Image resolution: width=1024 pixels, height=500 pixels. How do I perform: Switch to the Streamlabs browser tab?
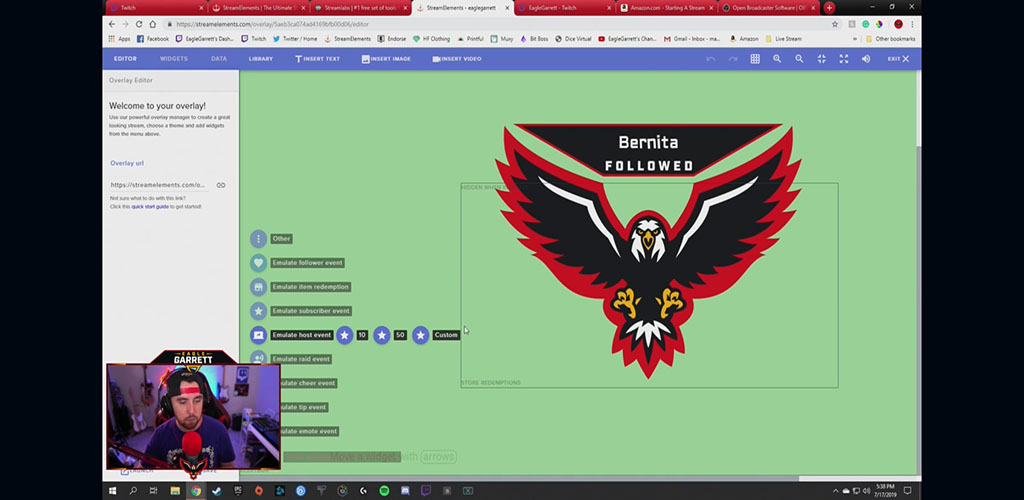[x=359, y=8]
